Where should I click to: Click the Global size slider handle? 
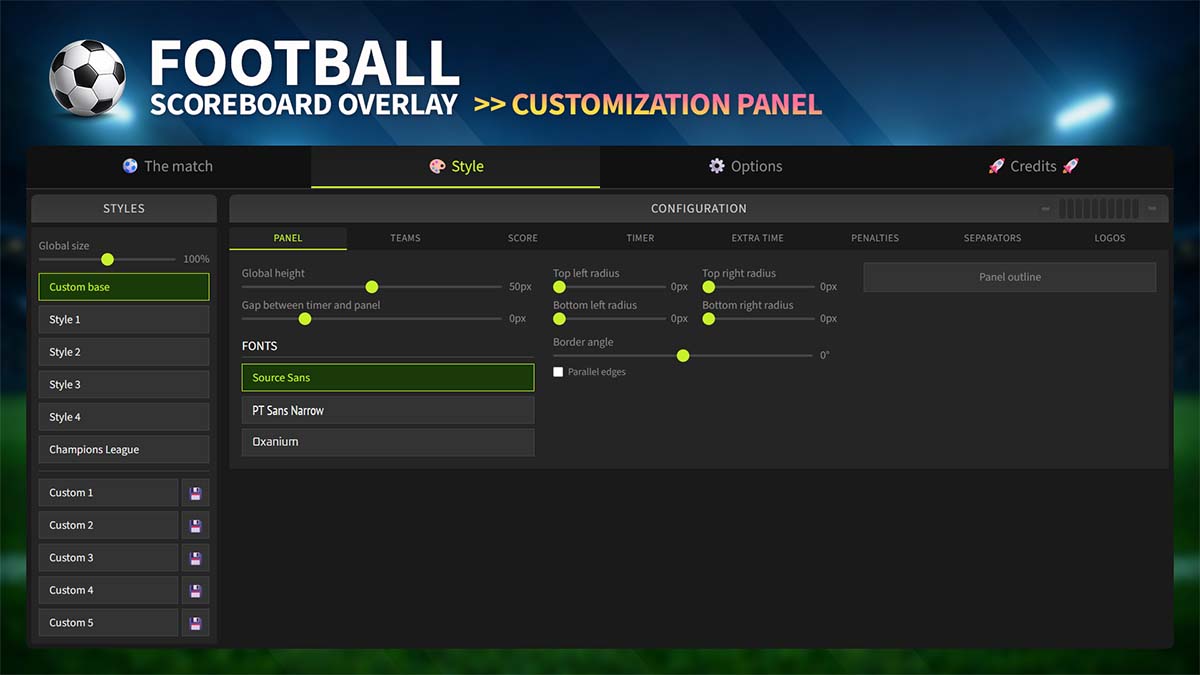(107, 259)
